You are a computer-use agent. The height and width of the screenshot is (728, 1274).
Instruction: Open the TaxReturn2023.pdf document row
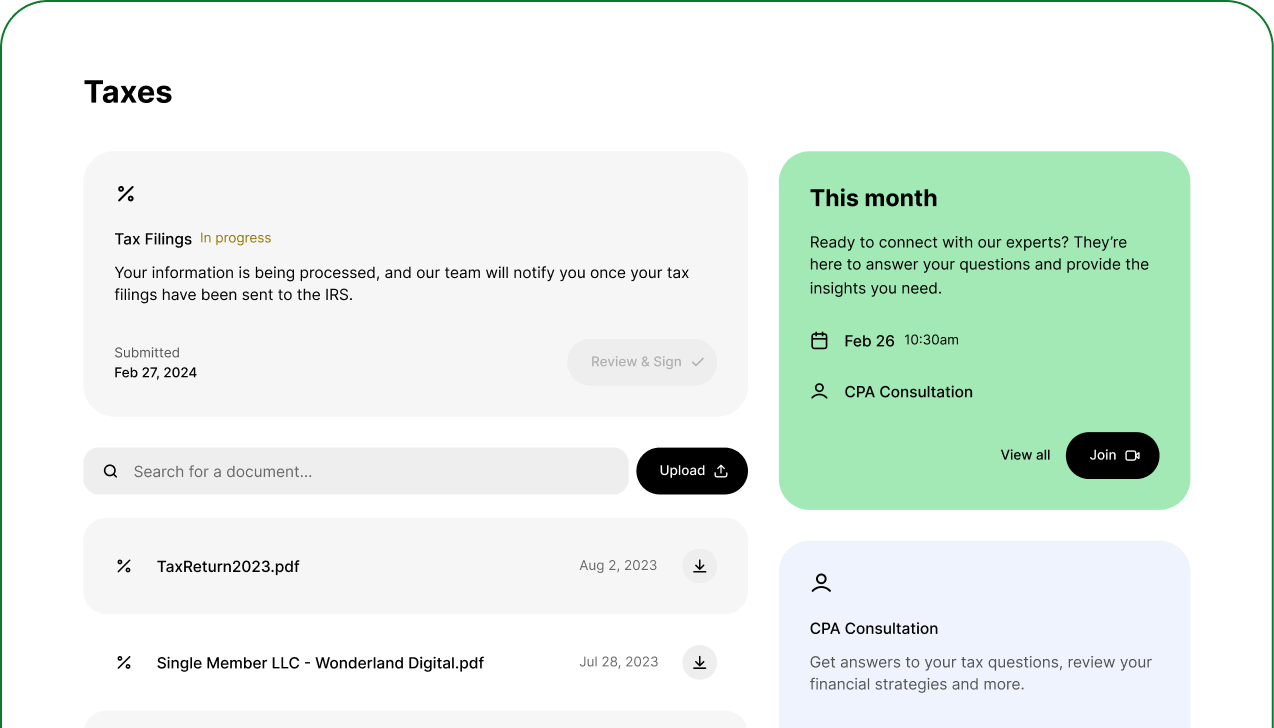click(229, 566)
